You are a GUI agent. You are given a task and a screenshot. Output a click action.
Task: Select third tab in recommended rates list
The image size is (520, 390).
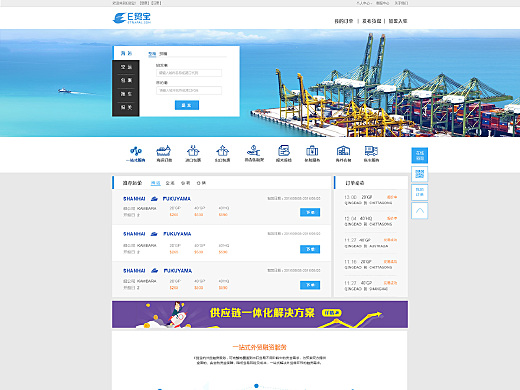pos(185,183)
